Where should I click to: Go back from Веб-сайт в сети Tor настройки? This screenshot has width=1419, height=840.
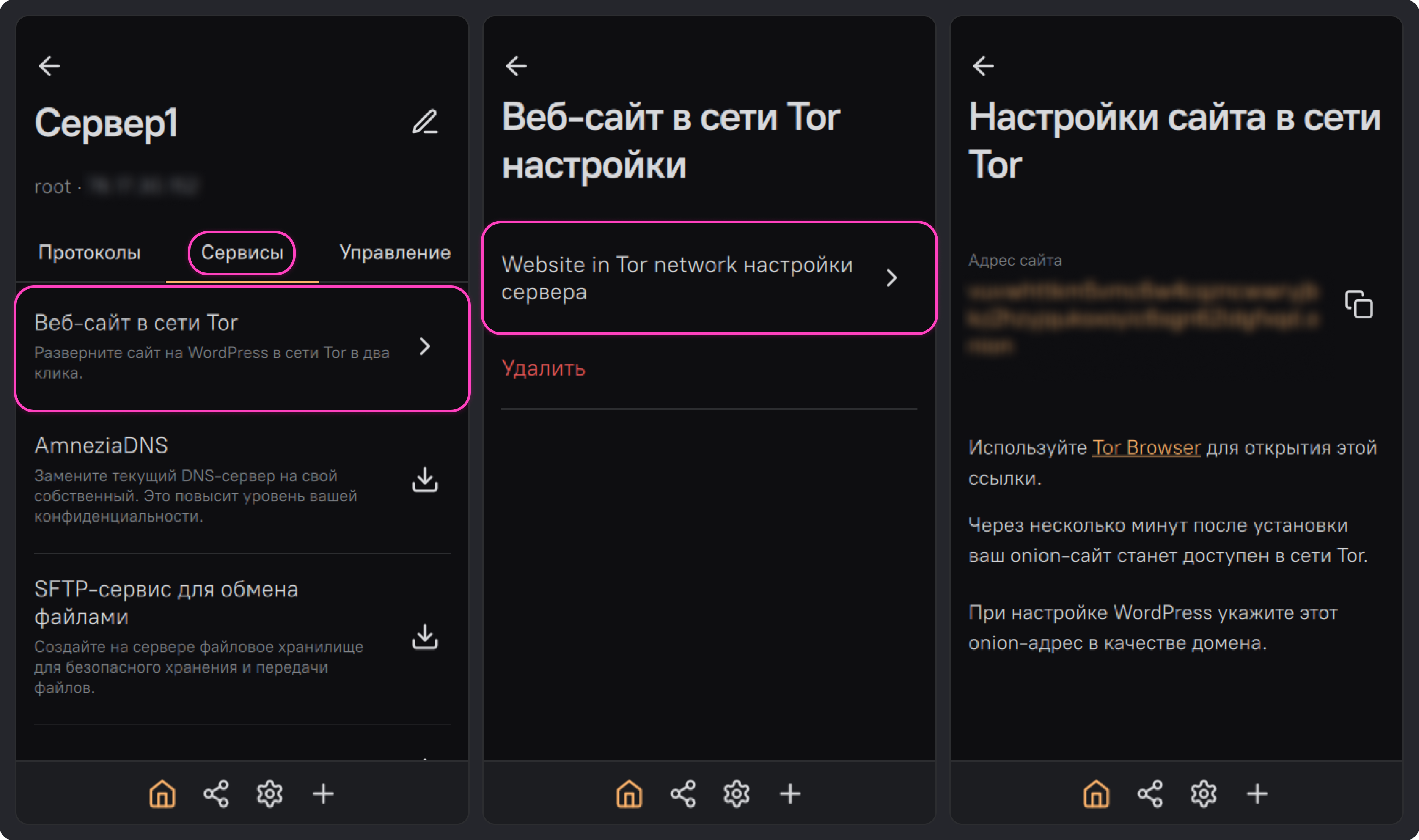pyautogui.click(x=516, y=66)
